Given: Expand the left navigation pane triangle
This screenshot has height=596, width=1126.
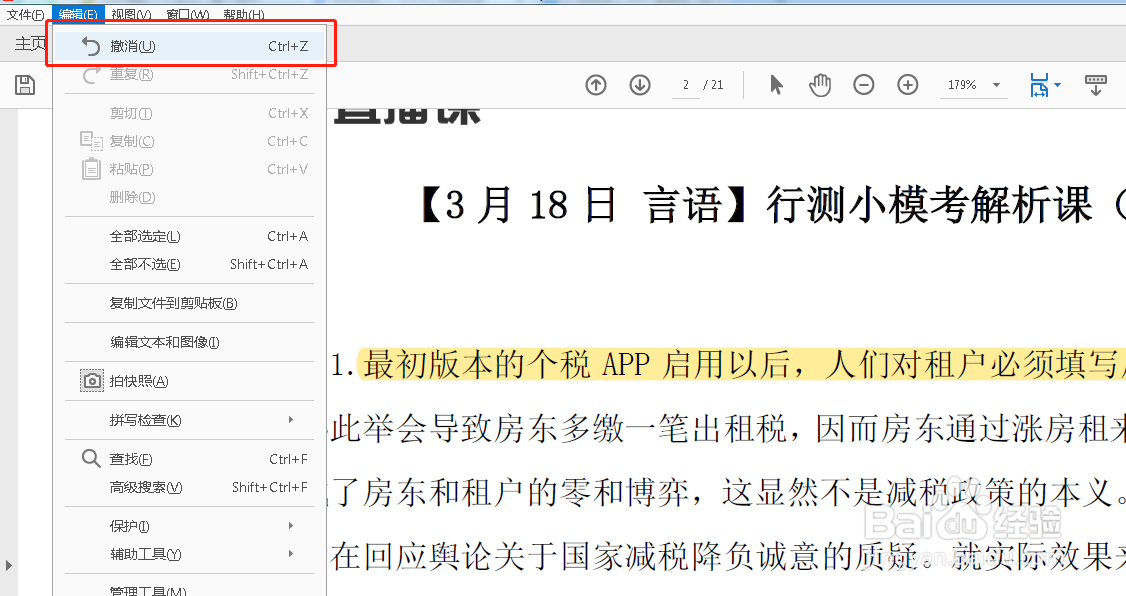Looking at the screenshot, I should (9, 565).
